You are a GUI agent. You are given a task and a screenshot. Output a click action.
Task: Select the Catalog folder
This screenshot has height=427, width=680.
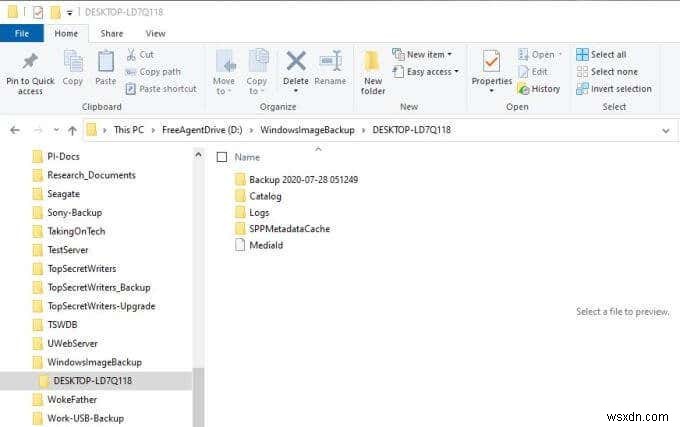point(258,196)
